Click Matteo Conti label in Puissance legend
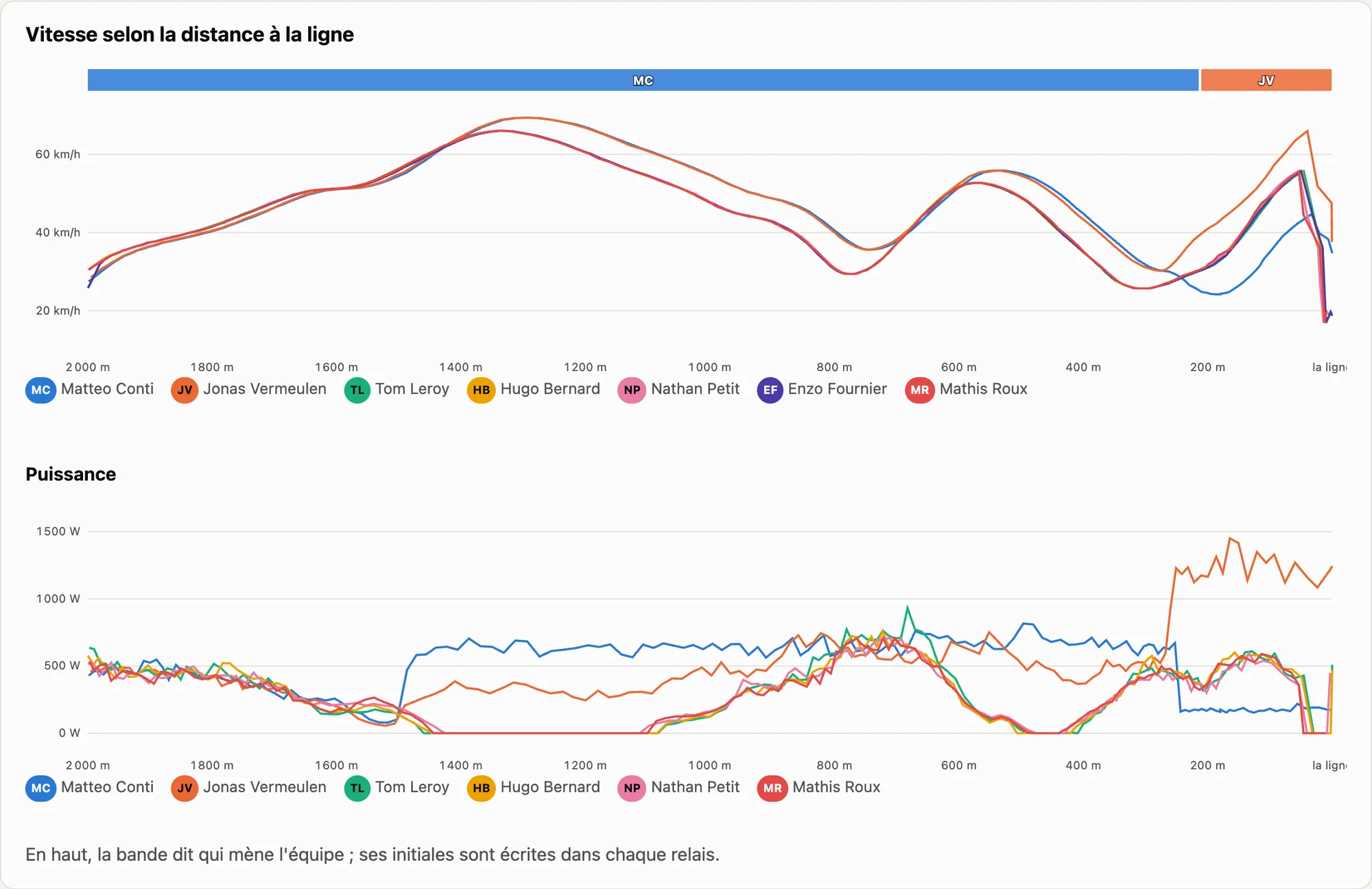1372x889 pixels. coord(107,787)
